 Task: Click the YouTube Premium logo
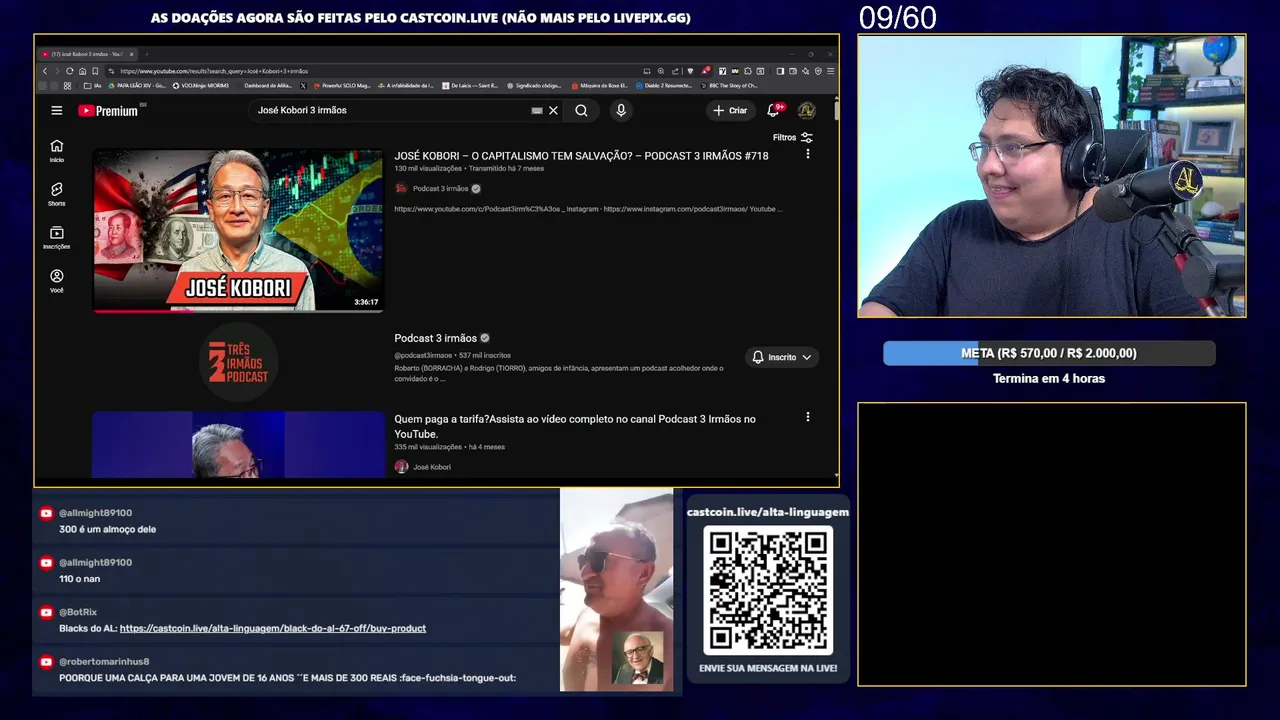point(108,111)
